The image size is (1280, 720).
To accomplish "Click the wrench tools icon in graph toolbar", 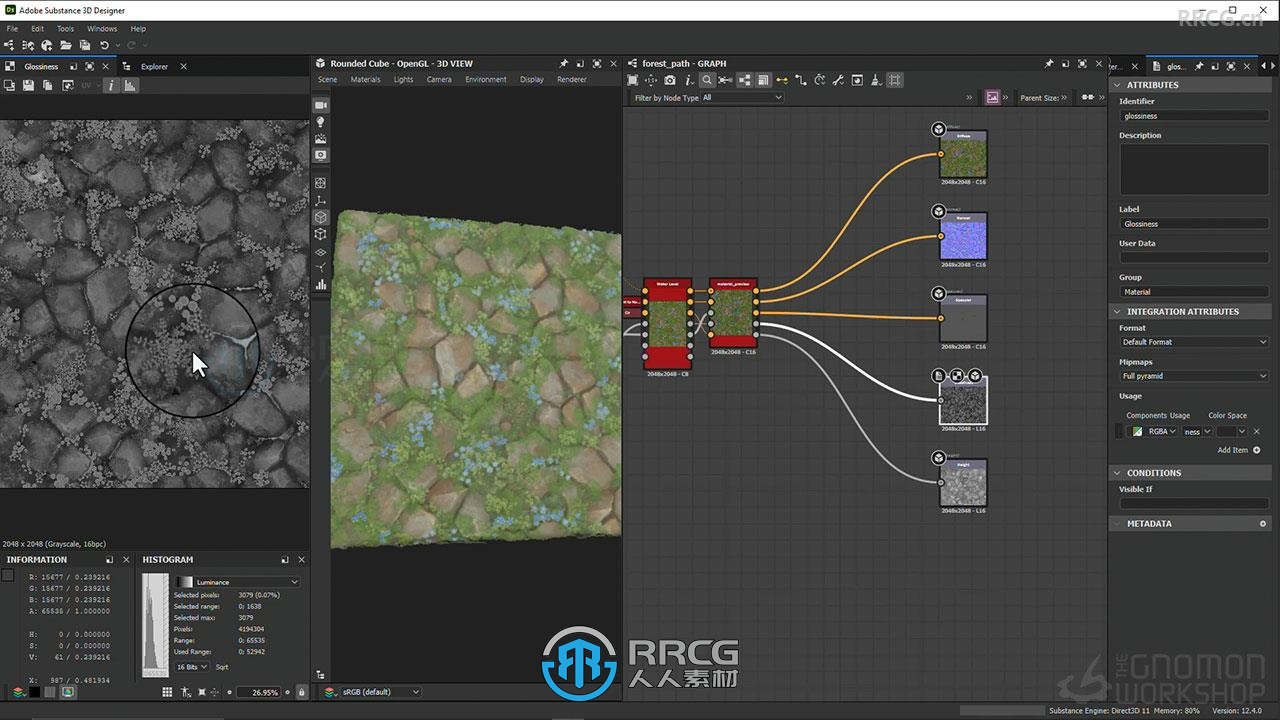I will [838, 80].
